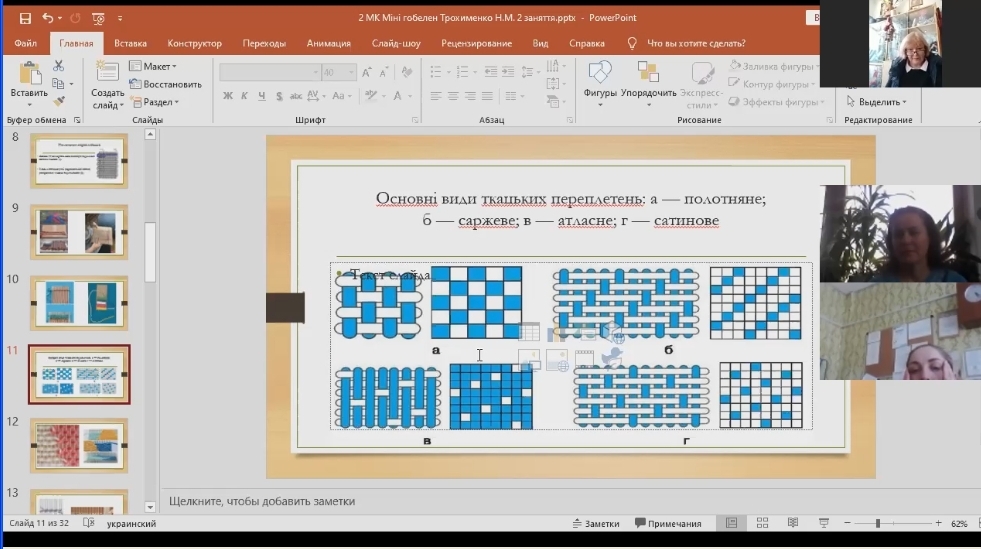981x549 pixels.
Task: Click the align text vertical icon
Action: [x=552, y=83]
